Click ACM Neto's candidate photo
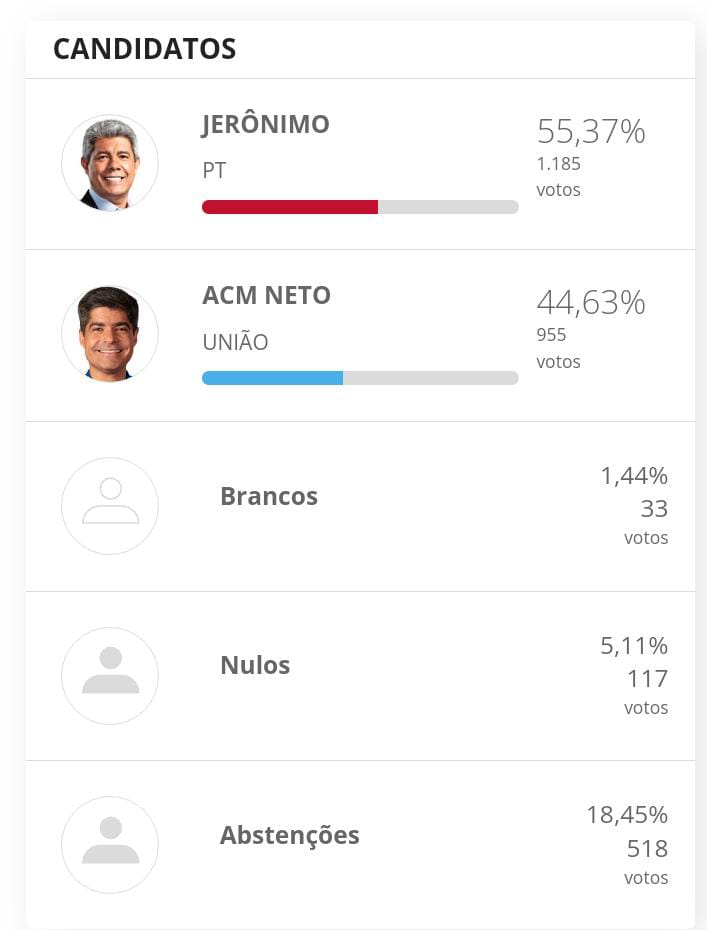The height and width of the screenshot is (930, 707). click(110, 334)
